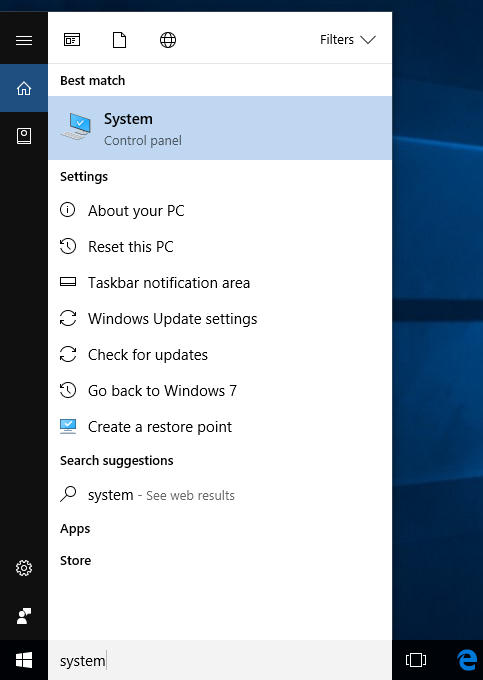The image size is (483, 680).
Task: Filter results by Apps icon
Action: [x=72, y=40]
